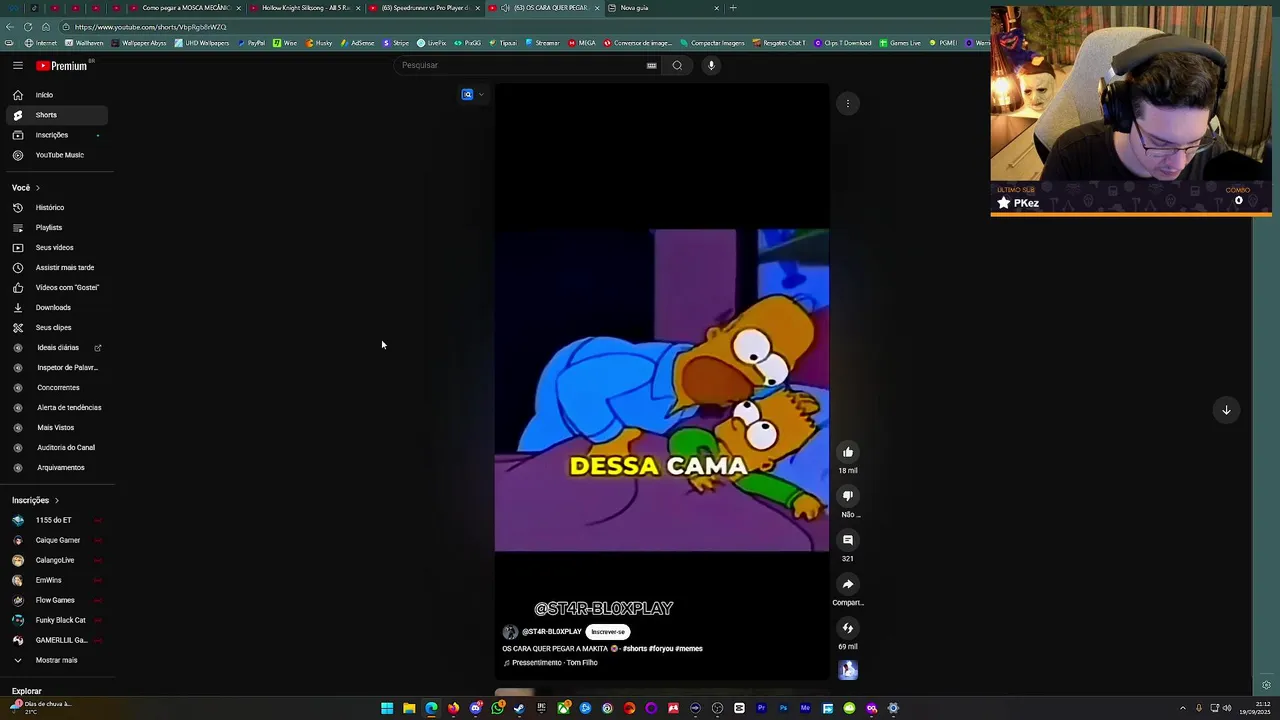Open the on-screen keyboard in search box
Screen dimensions: 1280x720
(651, 65)
